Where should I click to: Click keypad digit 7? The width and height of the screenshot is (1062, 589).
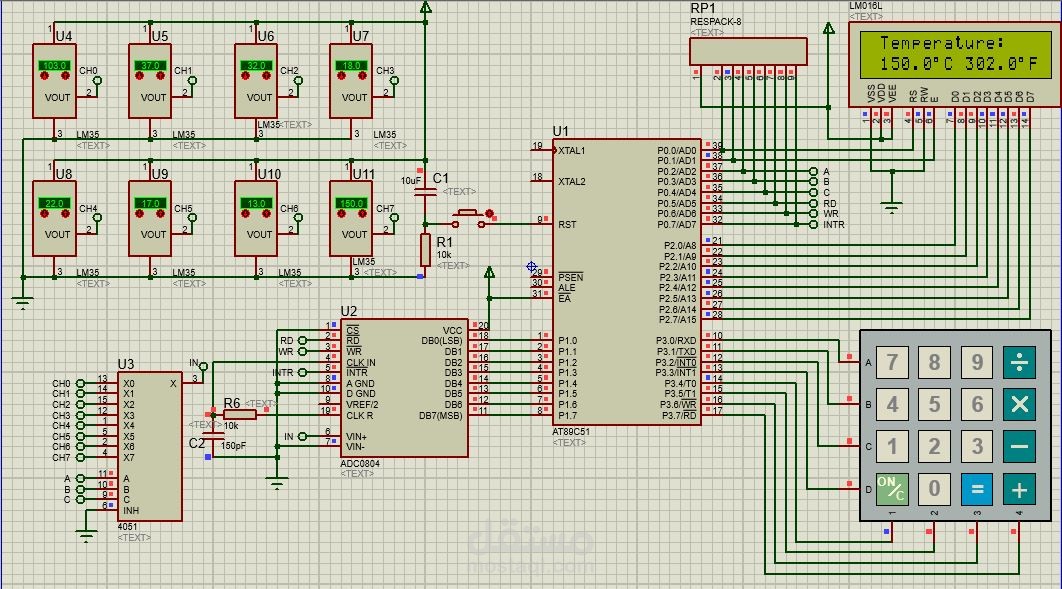(x=892, y=362)
